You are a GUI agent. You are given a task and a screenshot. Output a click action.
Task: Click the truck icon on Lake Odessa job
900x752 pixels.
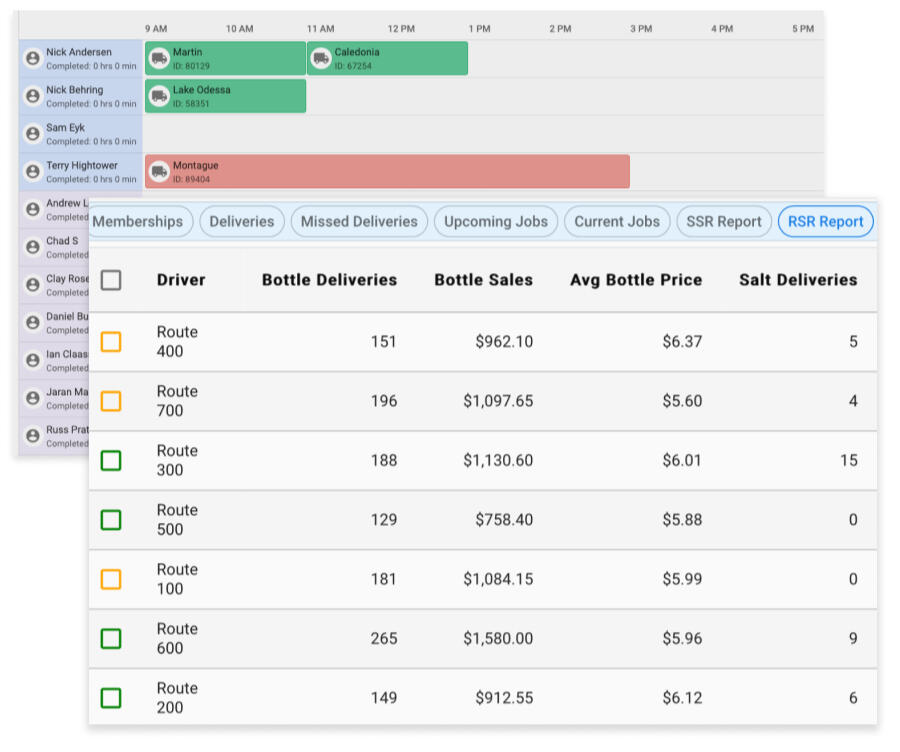(159, 97)
